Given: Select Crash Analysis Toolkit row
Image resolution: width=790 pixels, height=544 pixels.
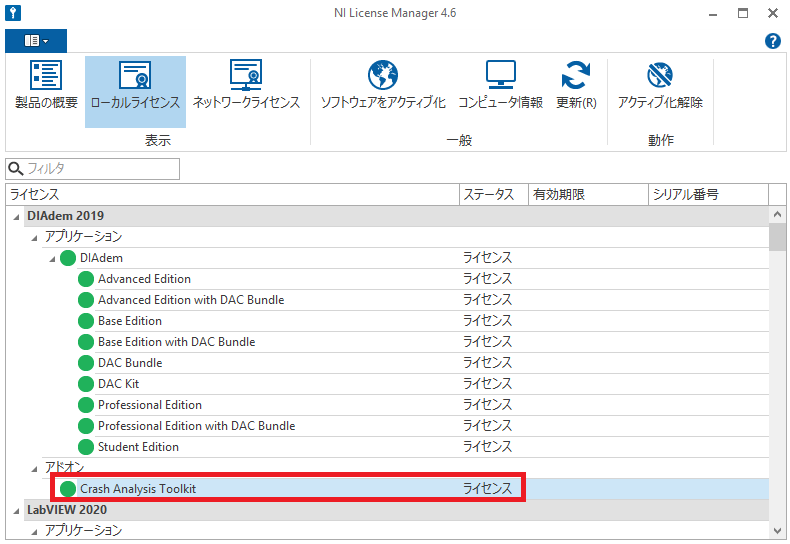Looking at the screenshot, I should pyautogui.click(x=412, y=489).
